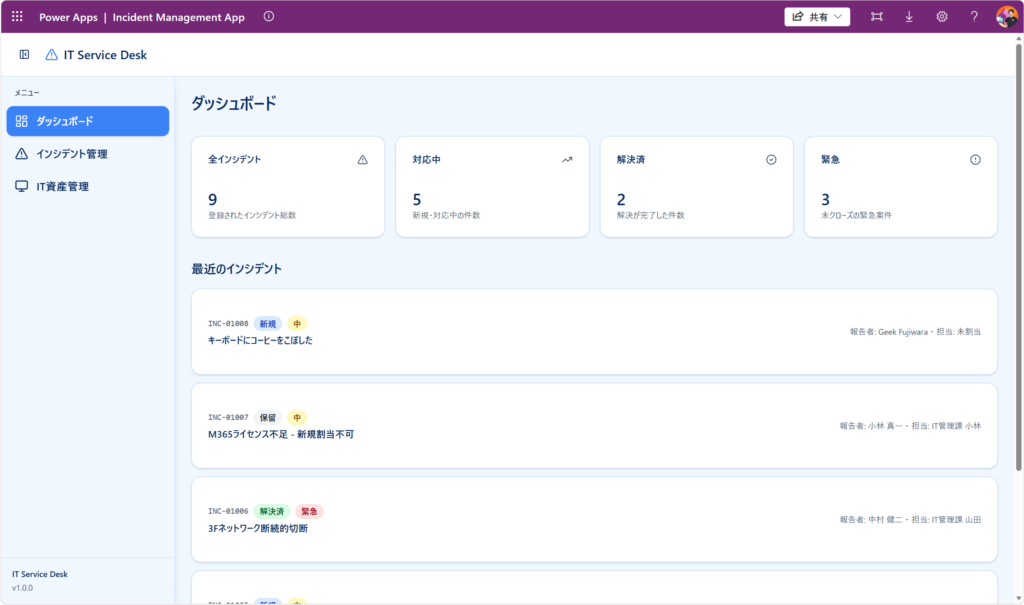
Task: Open the Power Apps app launcher grid
Action: click(x=17, y=17)
